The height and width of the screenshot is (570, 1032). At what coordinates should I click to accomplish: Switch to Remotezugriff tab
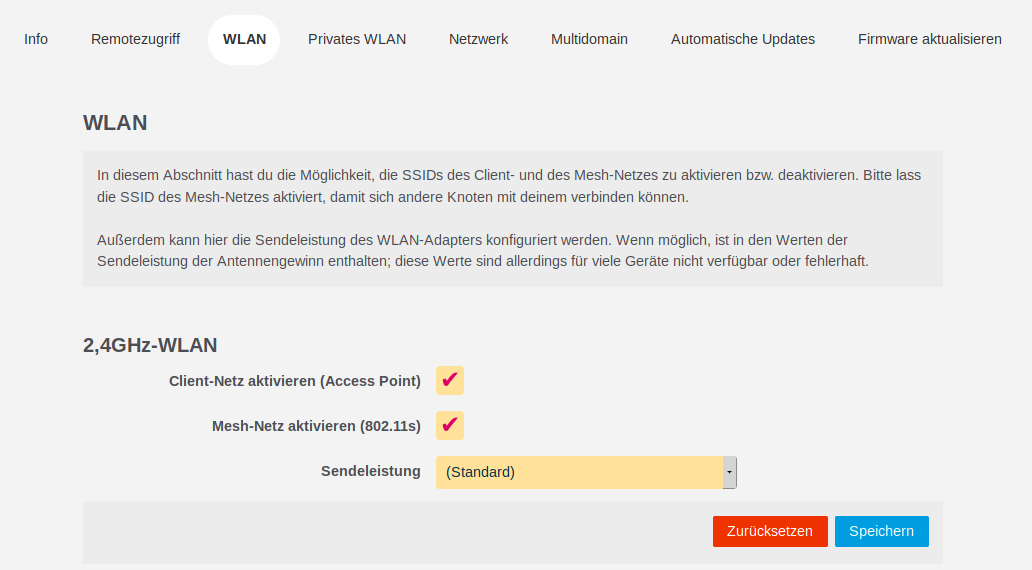(135, 39)
